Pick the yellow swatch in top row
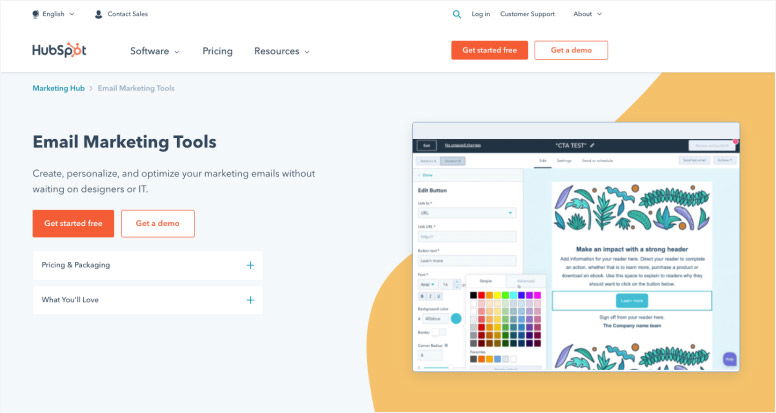 tap(497, 295)
